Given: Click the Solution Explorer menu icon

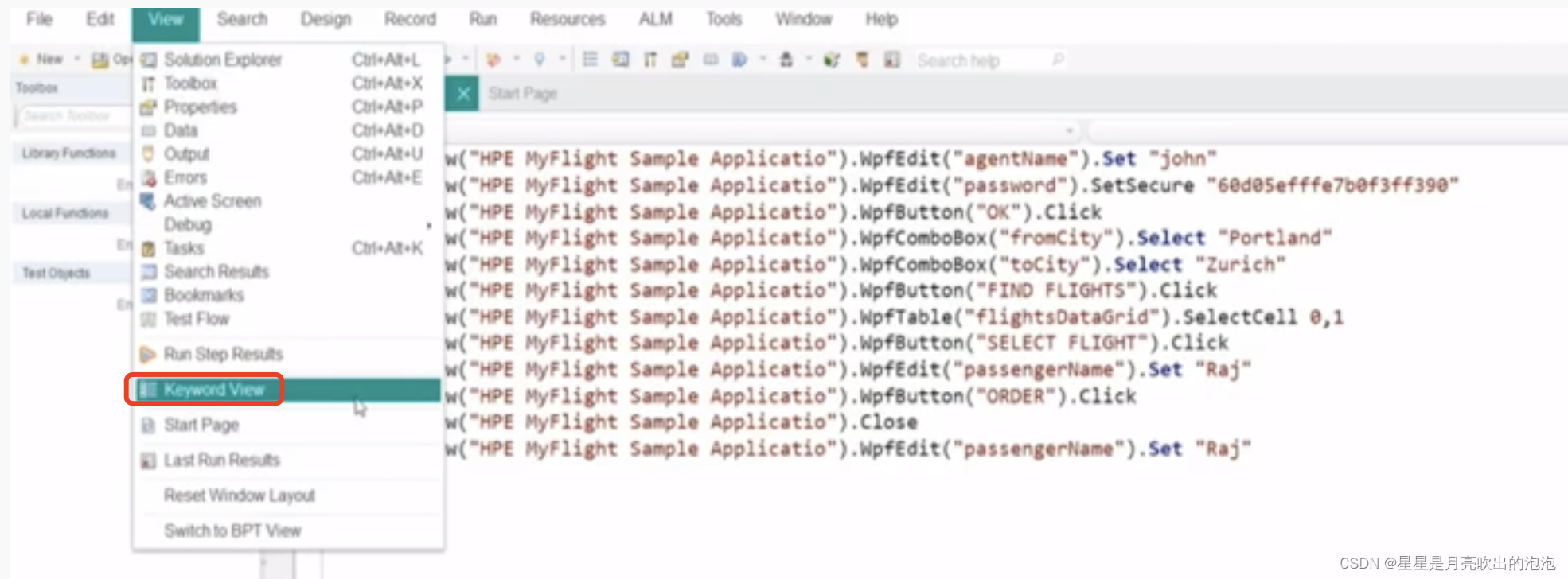Looking at the screenshot, I should point(148,60).
